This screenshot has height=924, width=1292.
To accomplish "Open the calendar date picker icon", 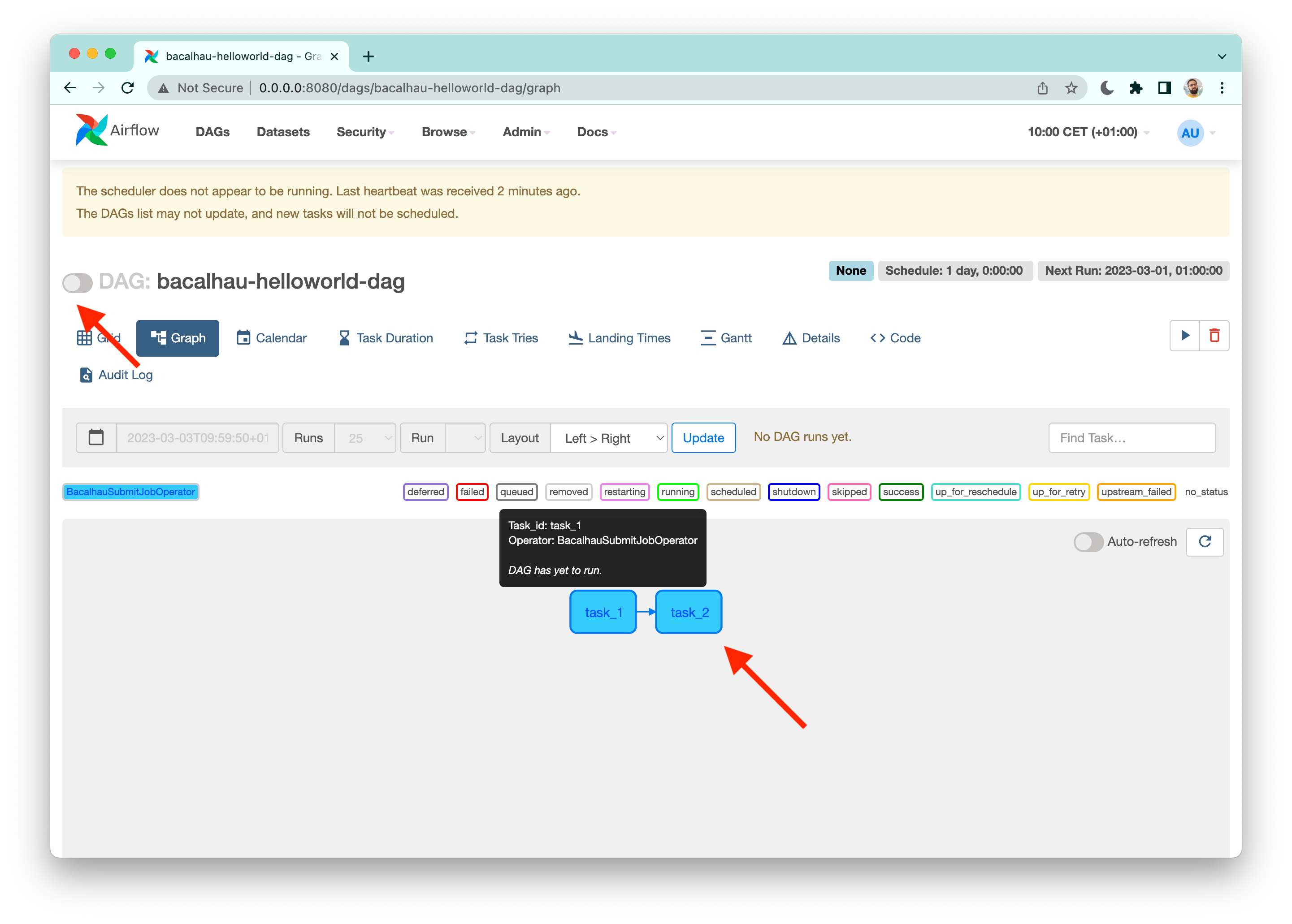I will (x=96, y=437).
